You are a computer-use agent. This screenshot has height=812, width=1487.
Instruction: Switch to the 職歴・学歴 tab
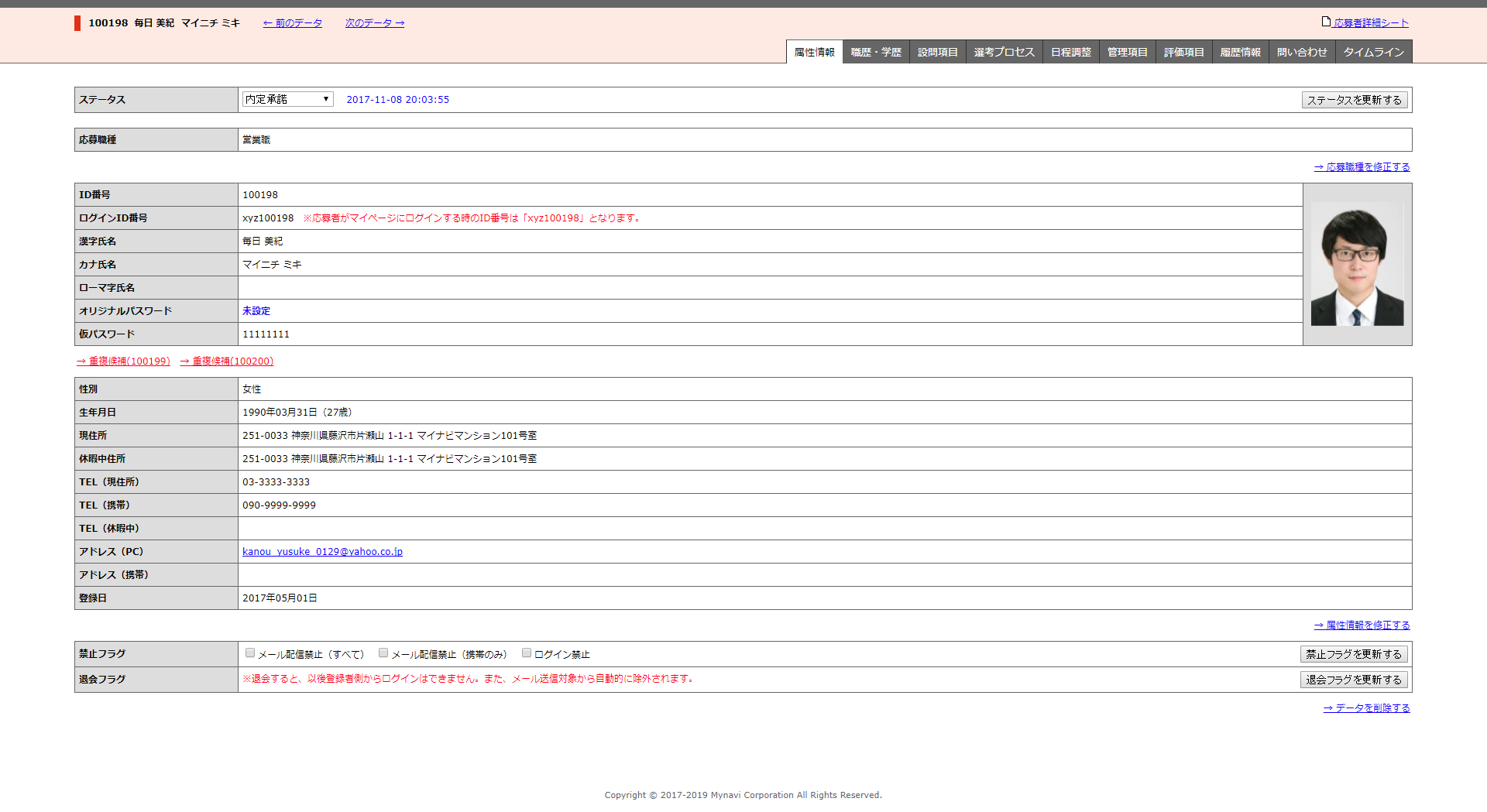[x=876, y=52]
